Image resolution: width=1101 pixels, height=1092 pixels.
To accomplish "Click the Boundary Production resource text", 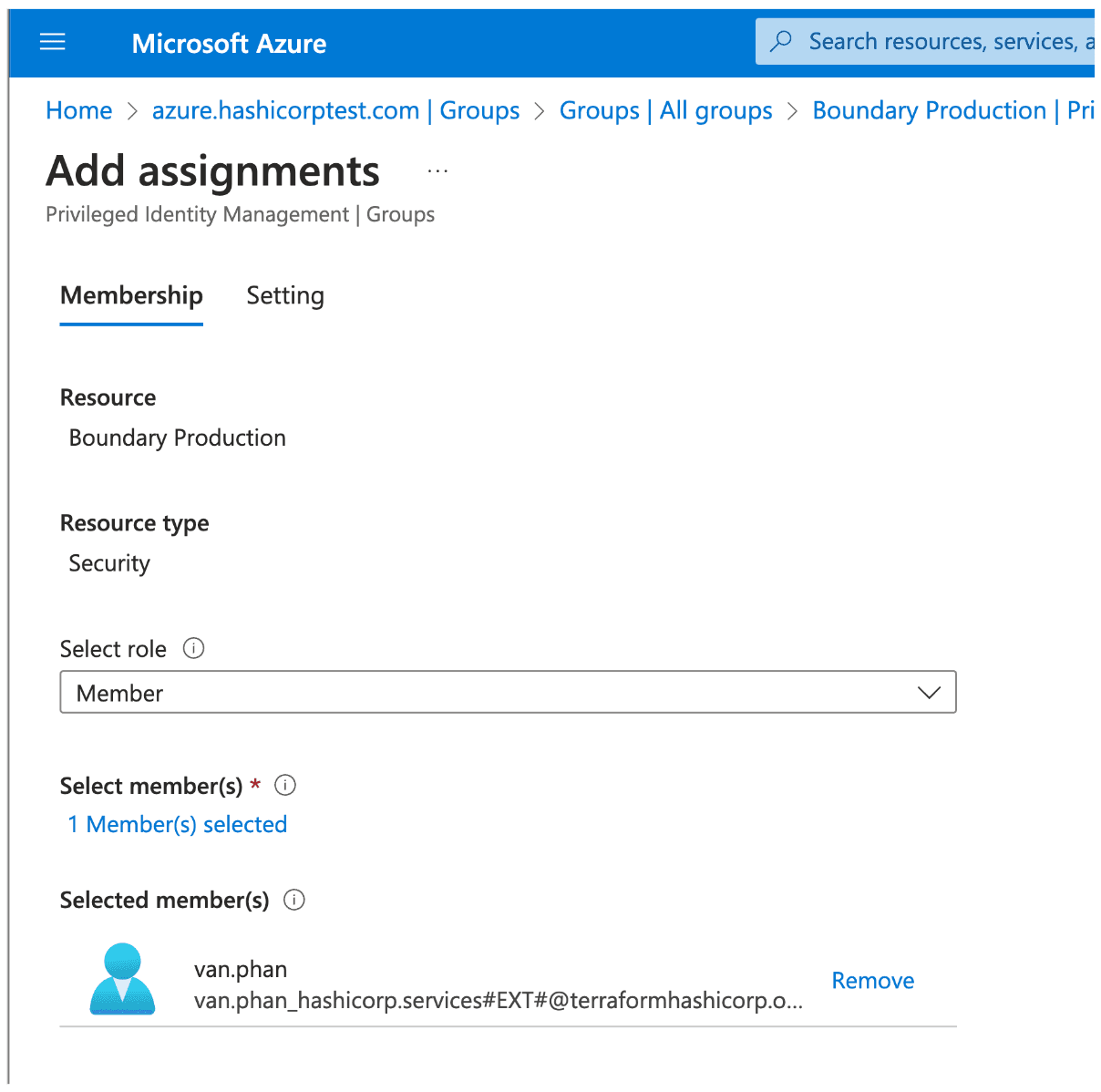I will [178, 438].
